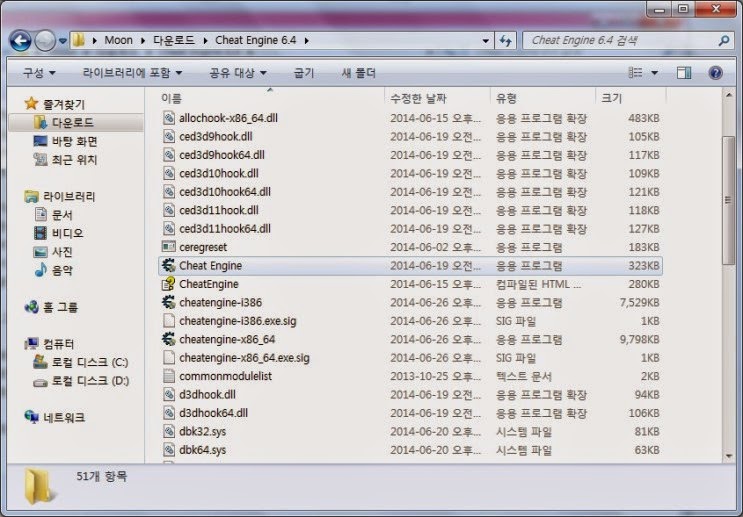
Task: Select the ced3d11hook.dll file icon
Action: click(x=169, y=210)
